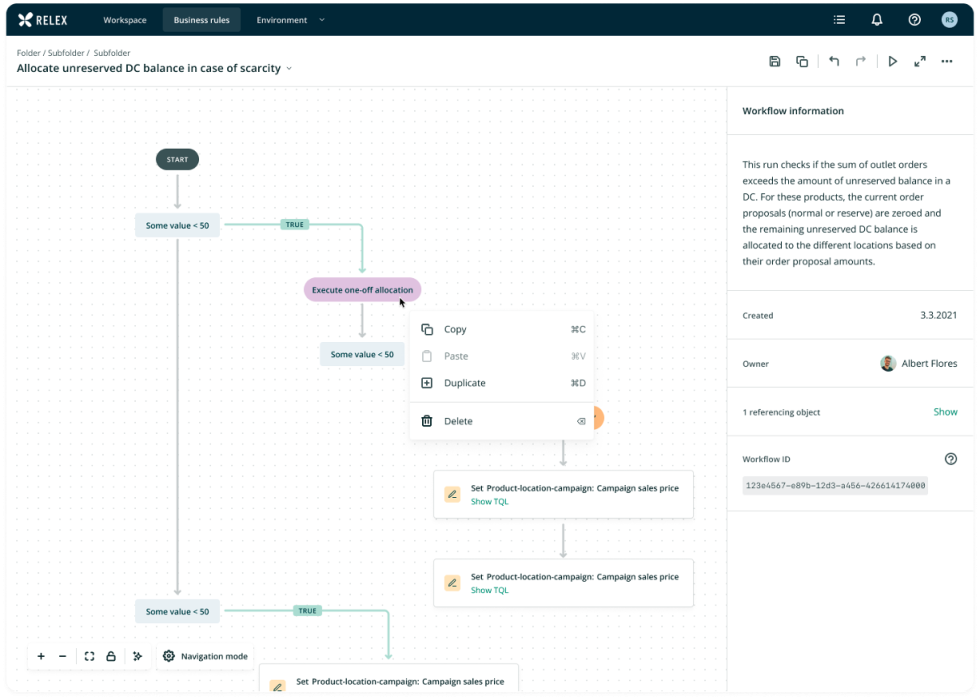Click the copy workflow icon in the toolbar
The height and width of the screenshot is (700, 980).
pyautogui.click(x=802, y=62)
